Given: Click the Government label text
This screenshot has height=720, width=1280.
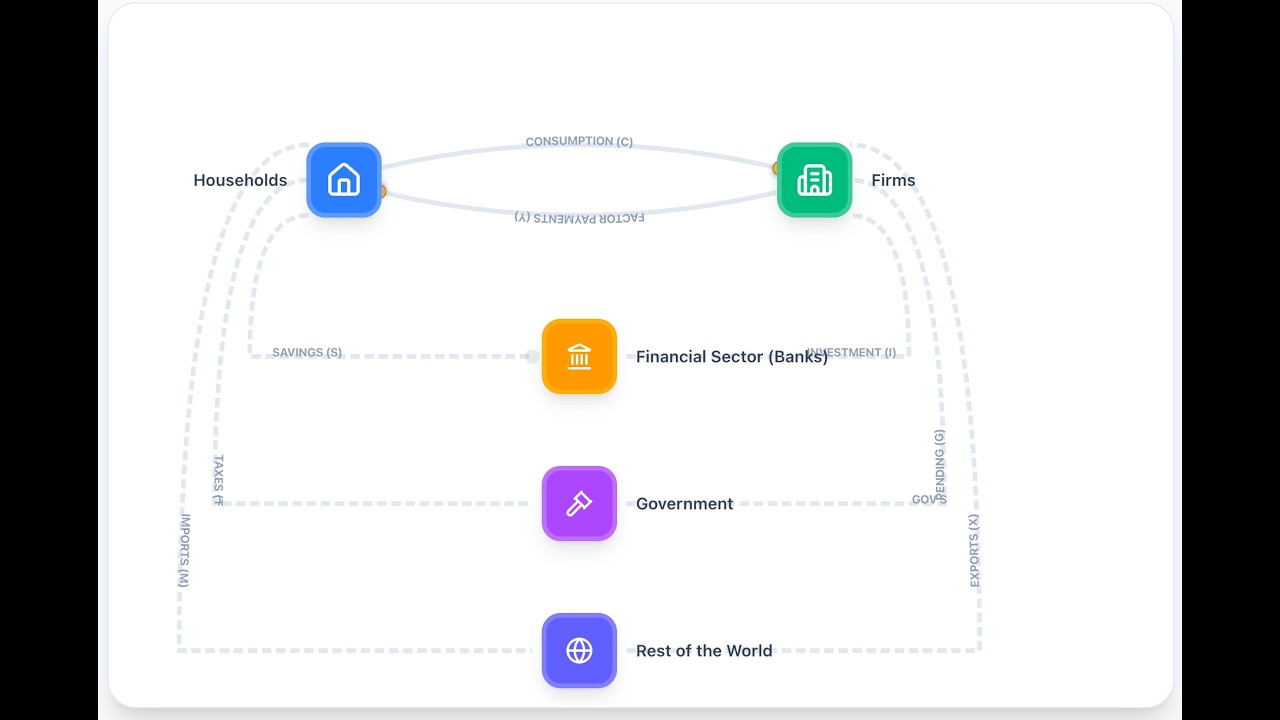Looking at the screenshot, I should pyautogui.click(x=685, y=503).
